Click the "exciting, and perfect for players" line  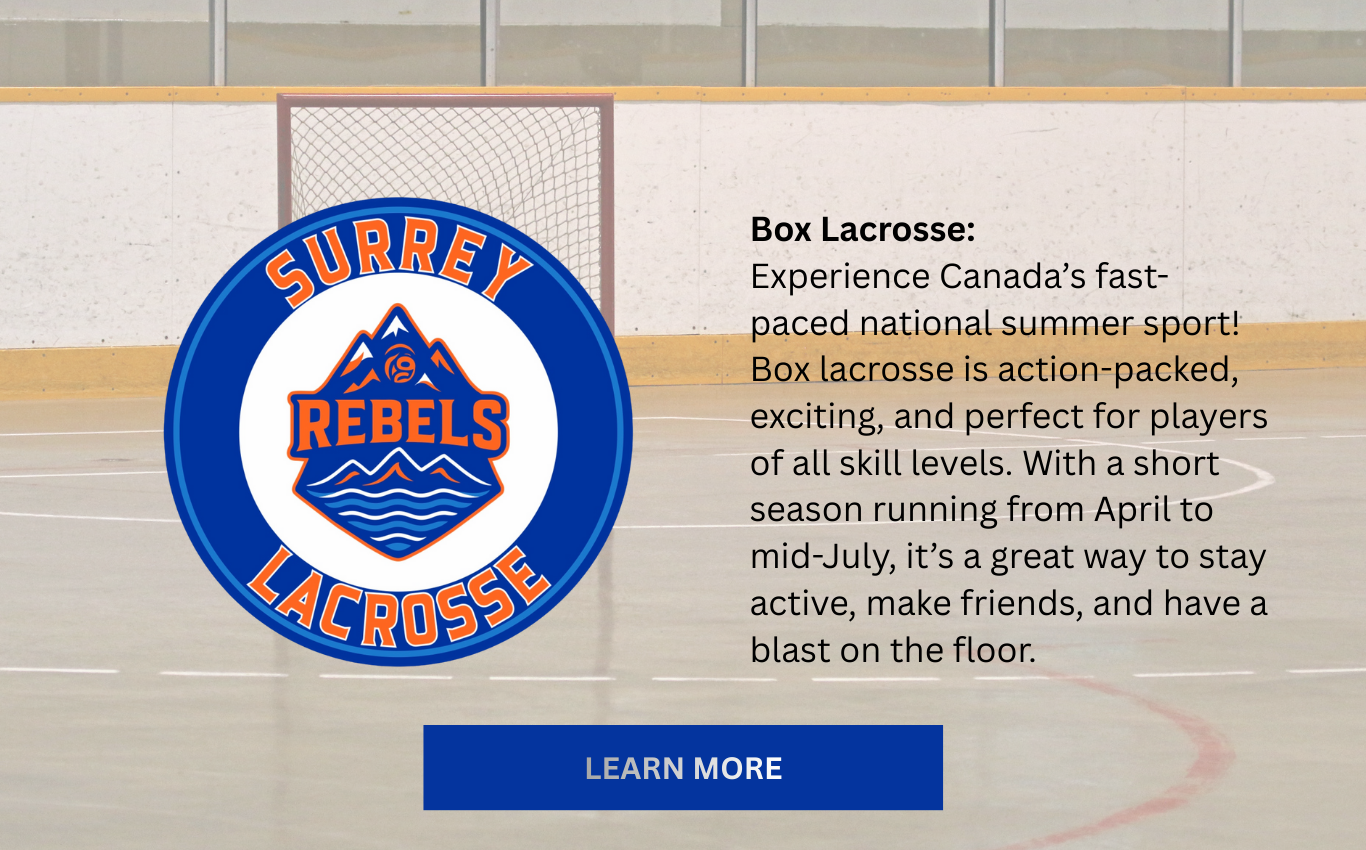click(x=1009, y=416)
